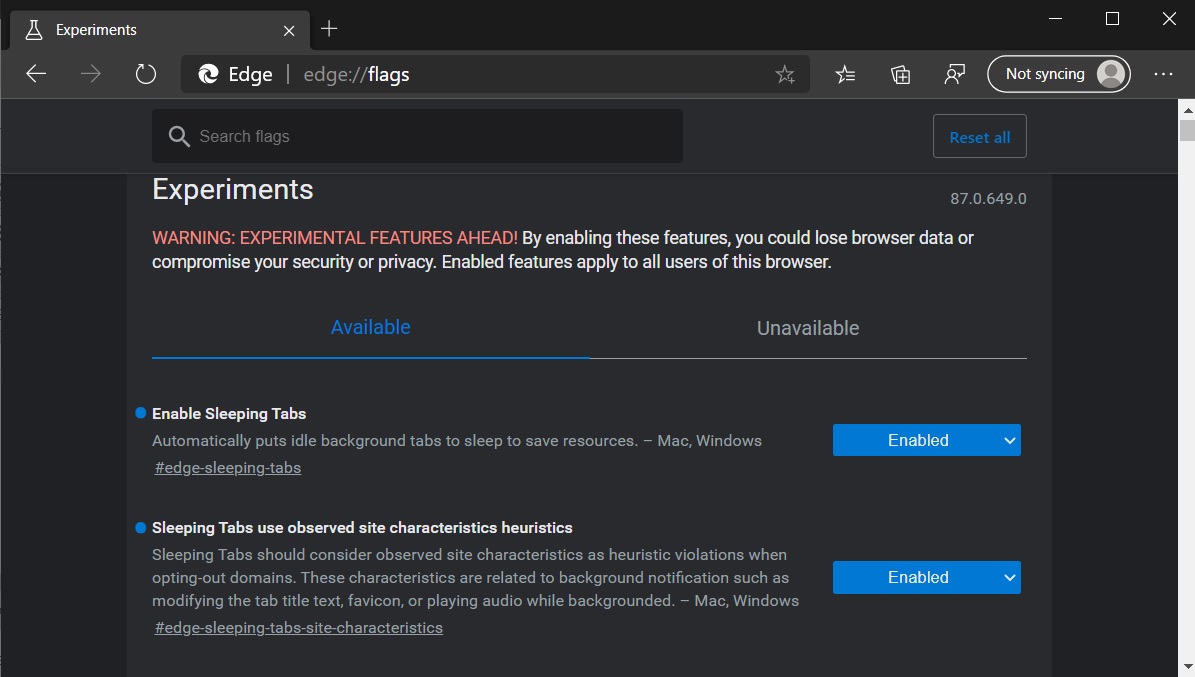Open the Not syncing profile button
The width and height of the screenshot is (1195, 677).
coord(1059,74)
